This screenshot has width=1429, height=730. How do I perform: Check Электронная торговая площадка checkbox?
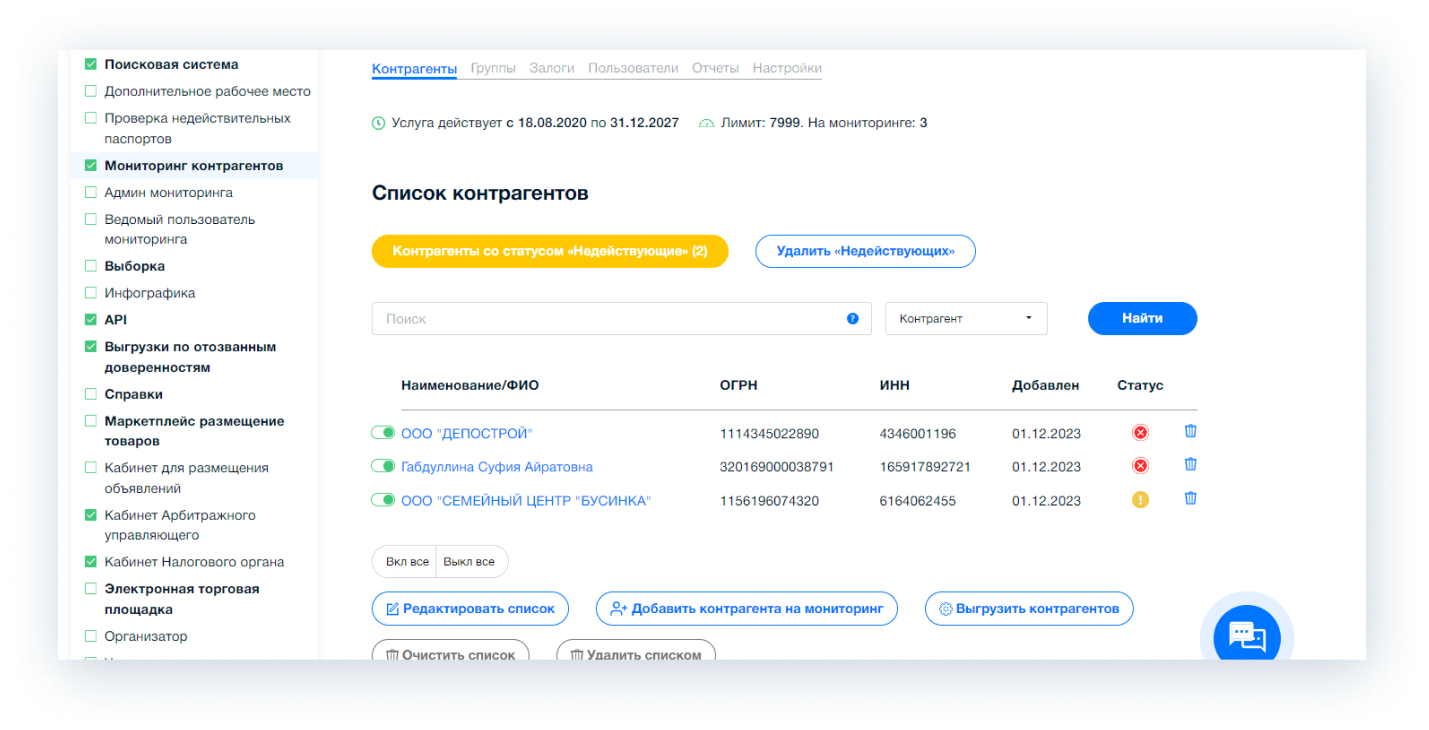point(91,589)
